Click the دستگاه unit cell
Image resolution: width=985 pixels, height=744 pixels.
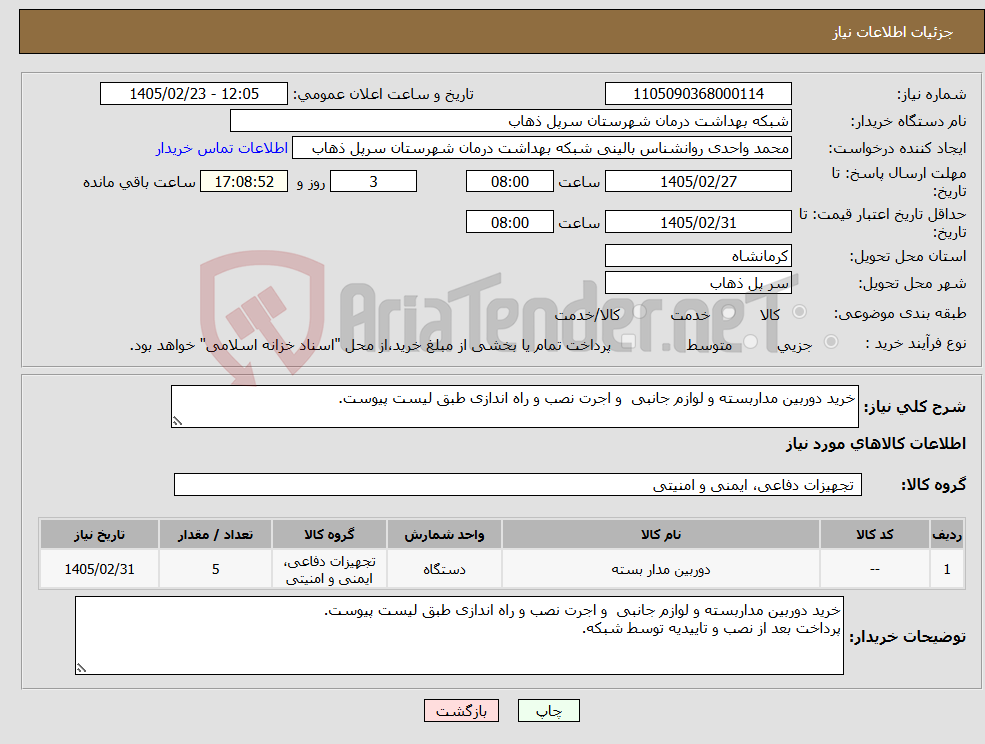pos(444,569)
